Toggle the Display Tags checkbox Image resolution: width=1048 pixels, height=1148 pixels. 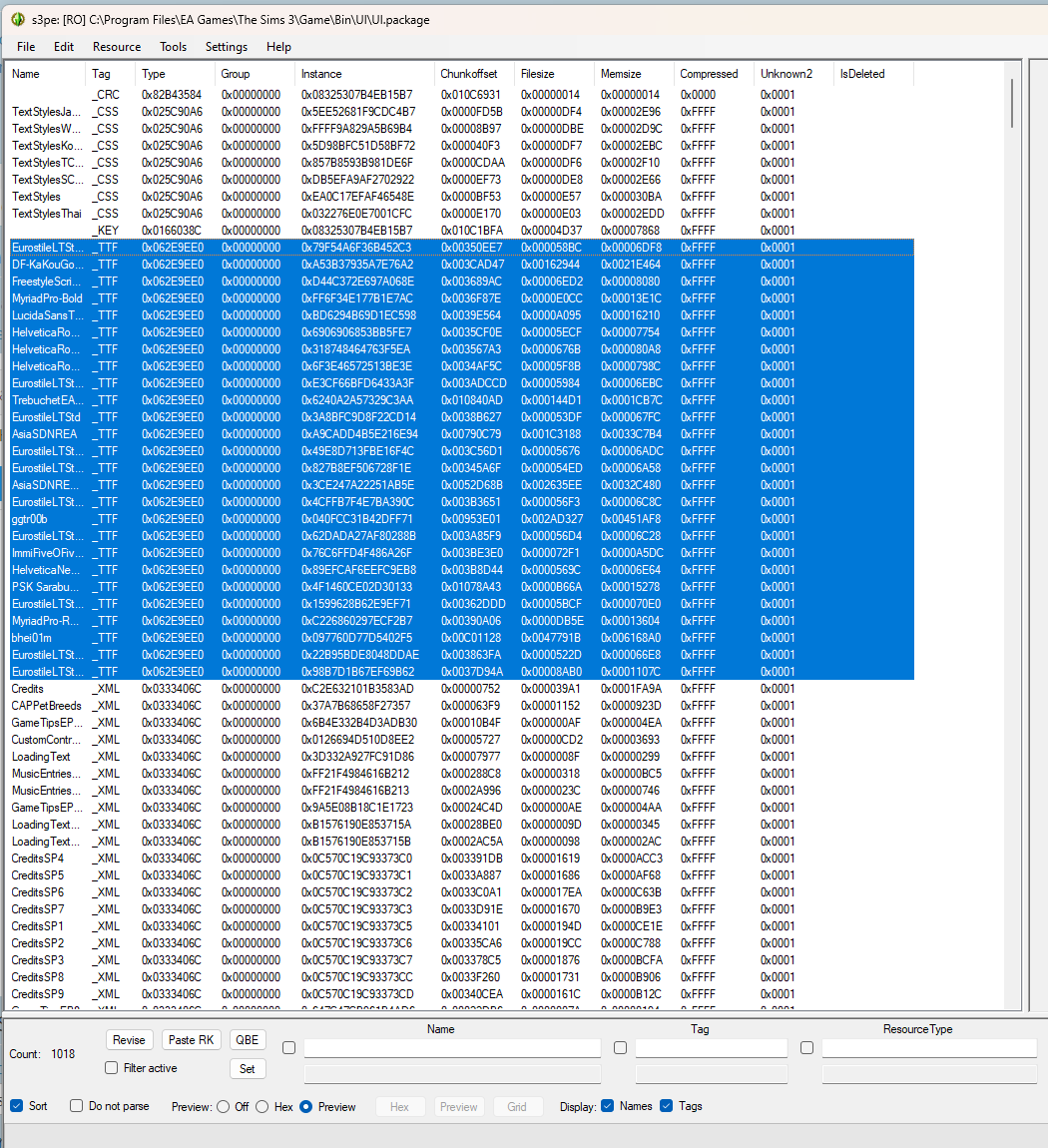[x=667, y=1106]
